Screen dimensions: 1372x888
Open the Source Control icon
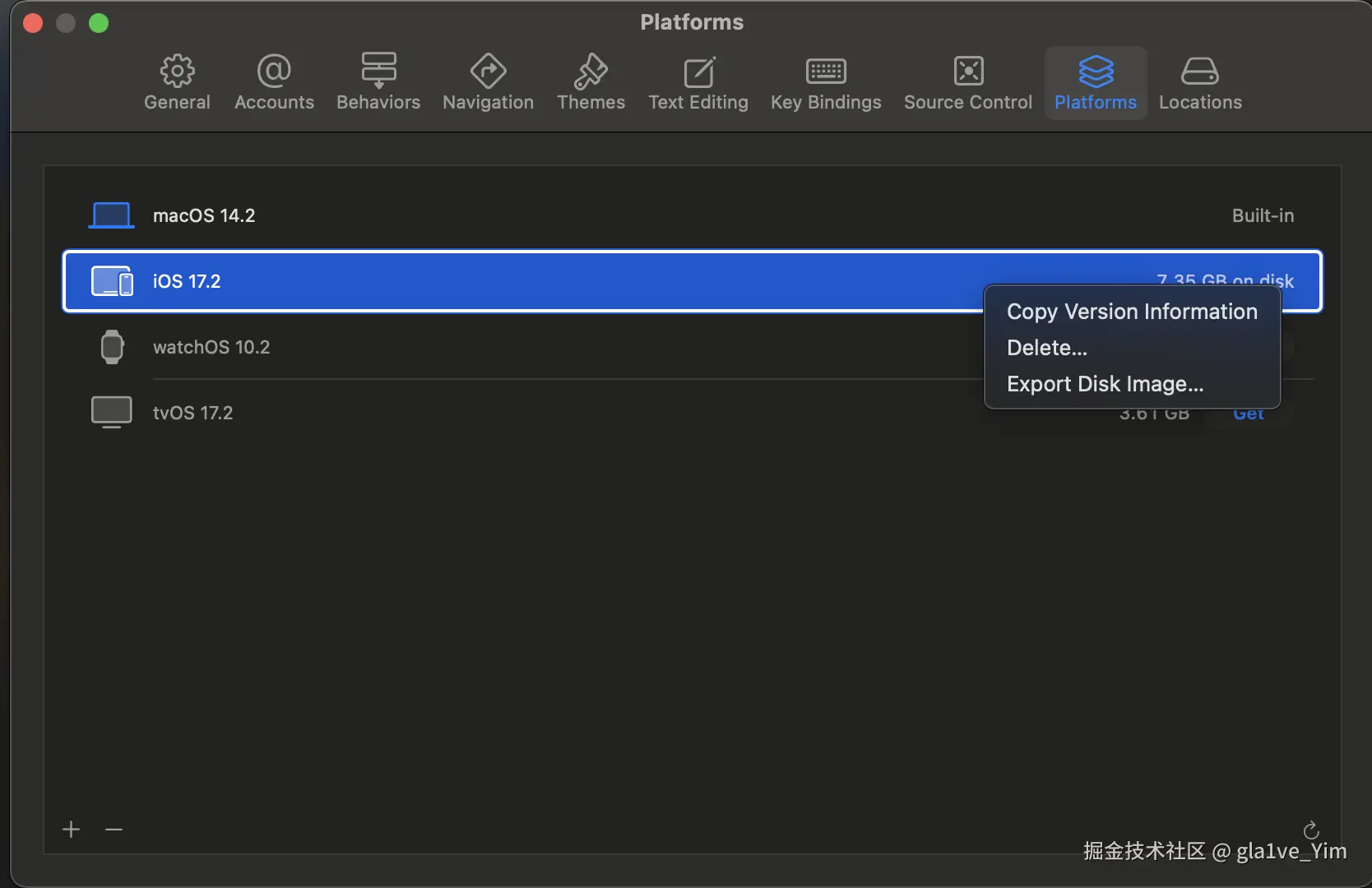968,72
